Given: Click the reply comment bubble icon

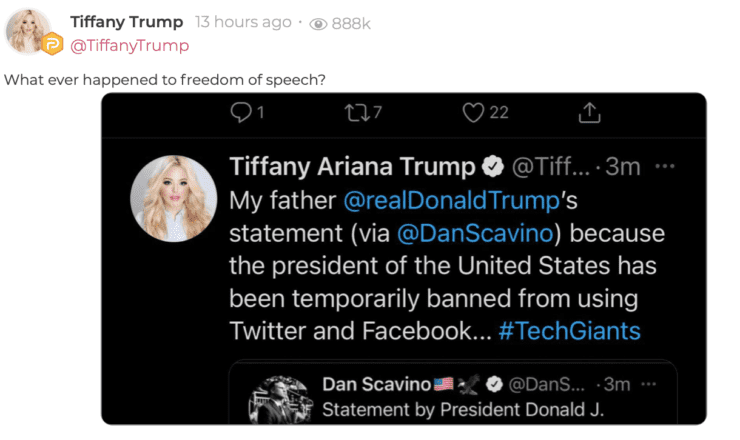Looking at the screenshot, I should (240, 113).
